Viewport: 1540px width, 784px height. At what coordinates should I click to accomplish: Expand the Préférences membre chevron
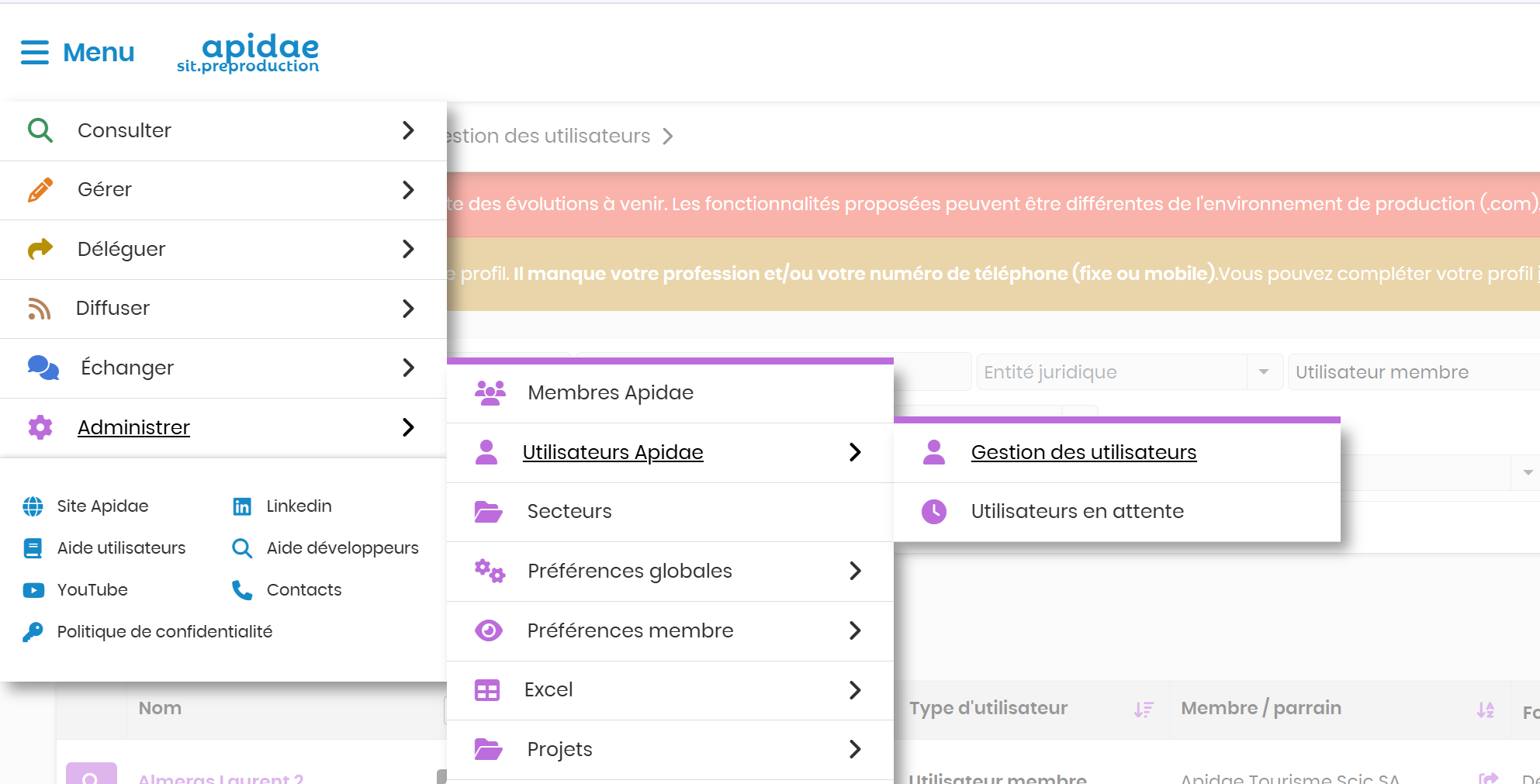tap(856, 630)
